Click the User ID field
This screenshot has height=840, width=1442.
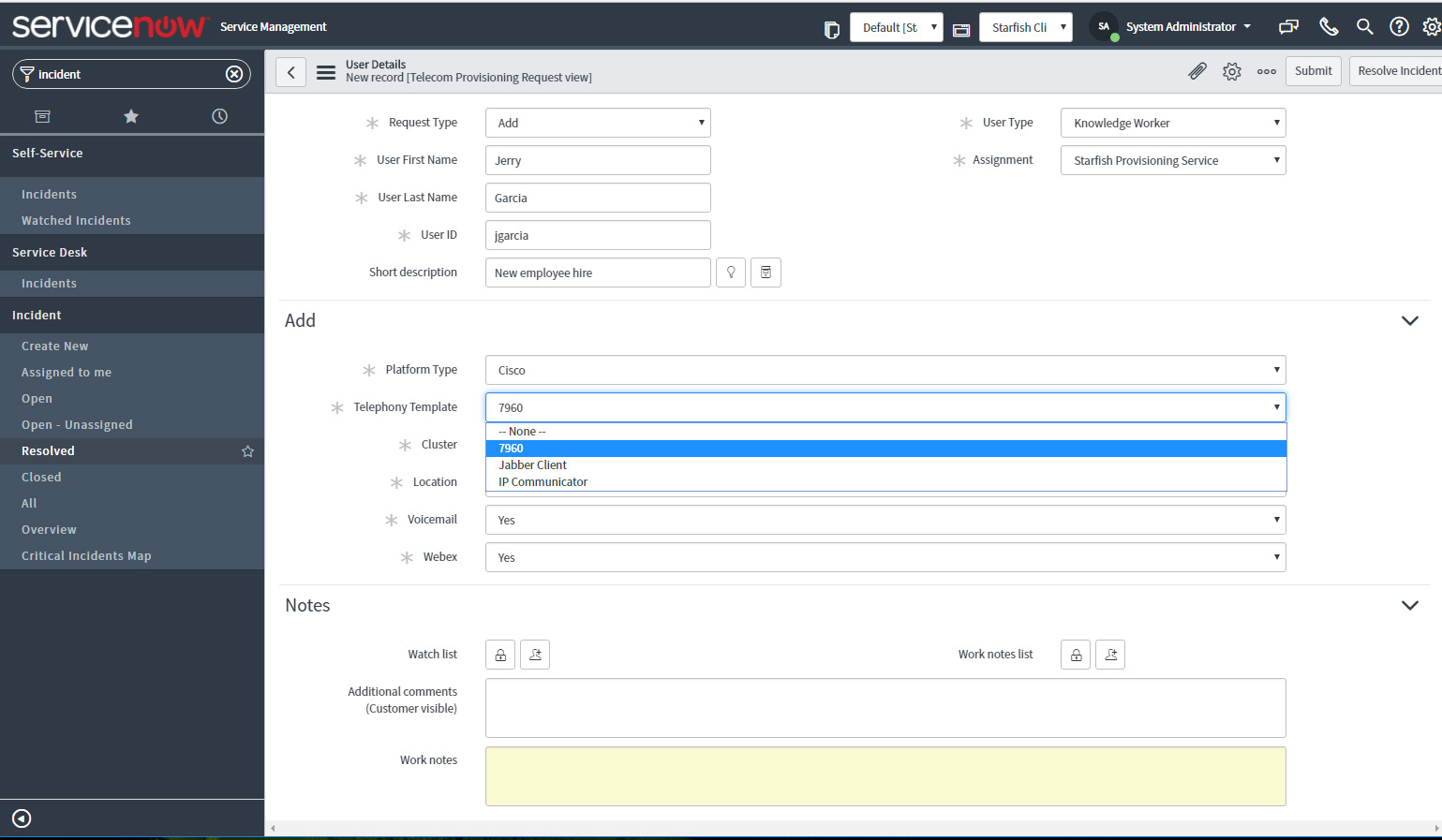pyautogui.click(x=598, y=235)
